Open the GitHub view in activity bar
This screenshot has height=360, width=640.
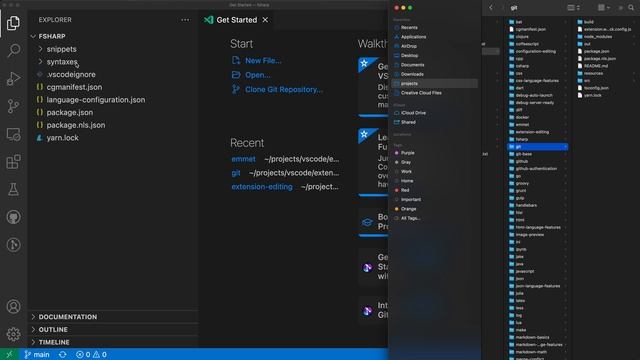click(x=13, y=217)
